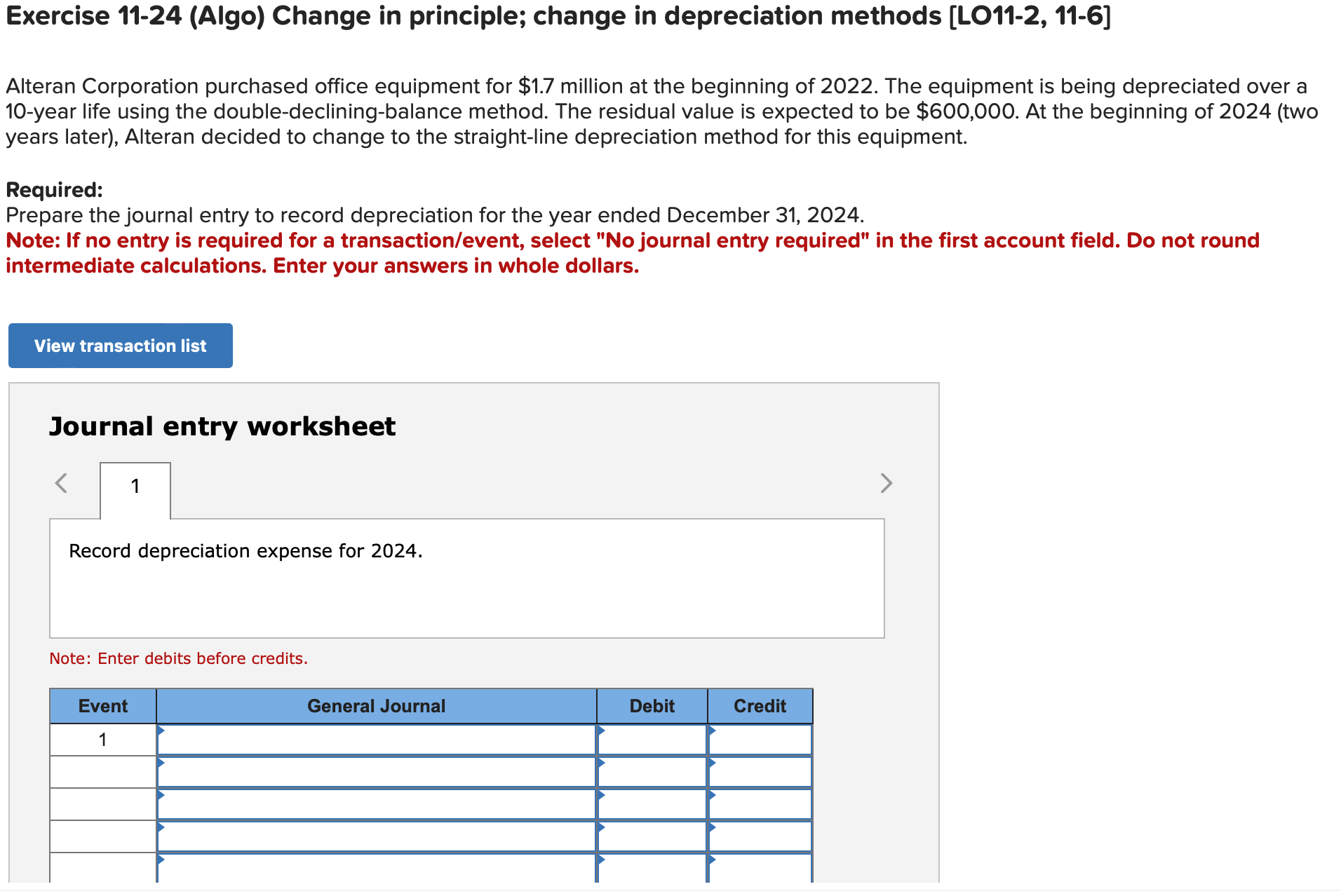The height and width of the screenshot is (896, 1341).
Task: Click the Debit column header
Action: coord(651,706)
